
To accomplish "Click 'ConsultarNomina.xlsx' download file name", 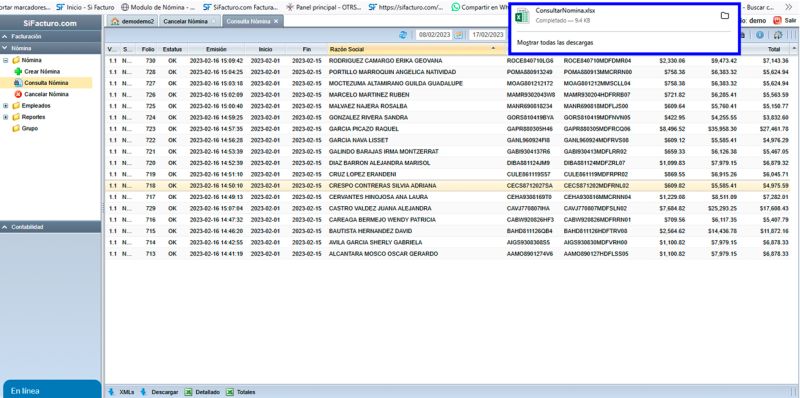I will coord(565,11).
